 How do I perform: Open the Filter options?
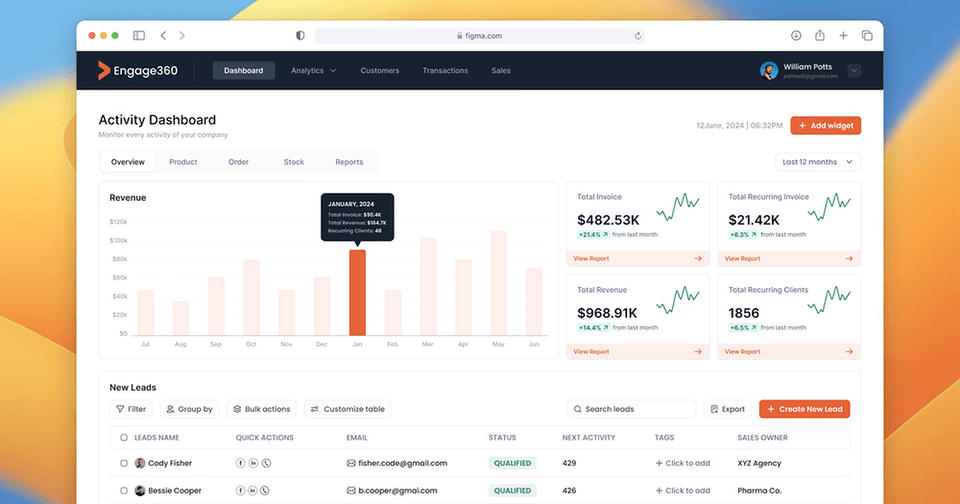(131, 409)
